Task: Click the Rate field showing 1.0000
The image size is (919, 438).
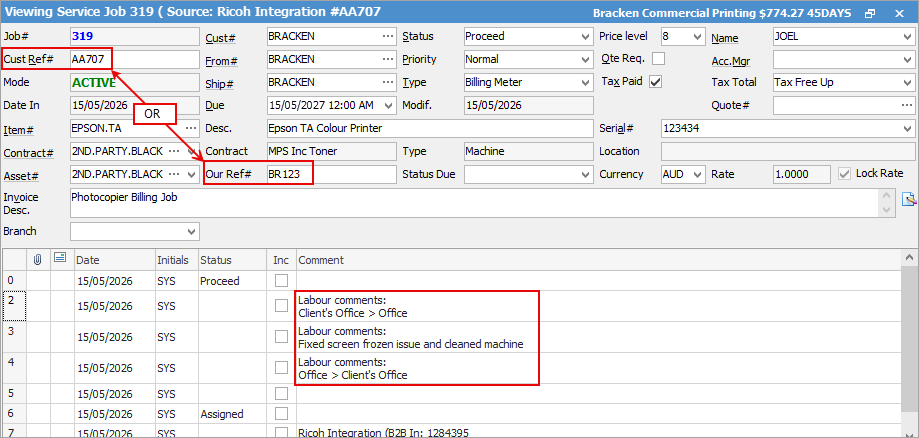Action: pyautogui.click(x=801, y=174)
